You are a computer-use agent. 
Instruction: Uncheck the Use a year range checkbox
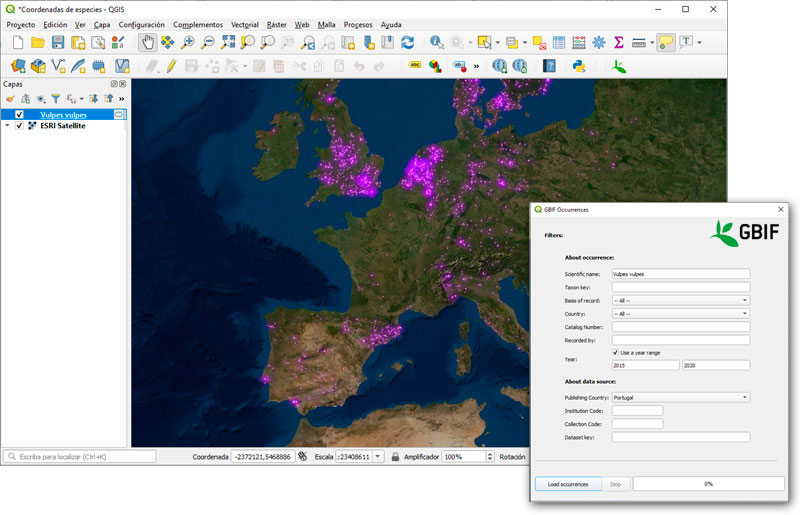pos(615,353)
